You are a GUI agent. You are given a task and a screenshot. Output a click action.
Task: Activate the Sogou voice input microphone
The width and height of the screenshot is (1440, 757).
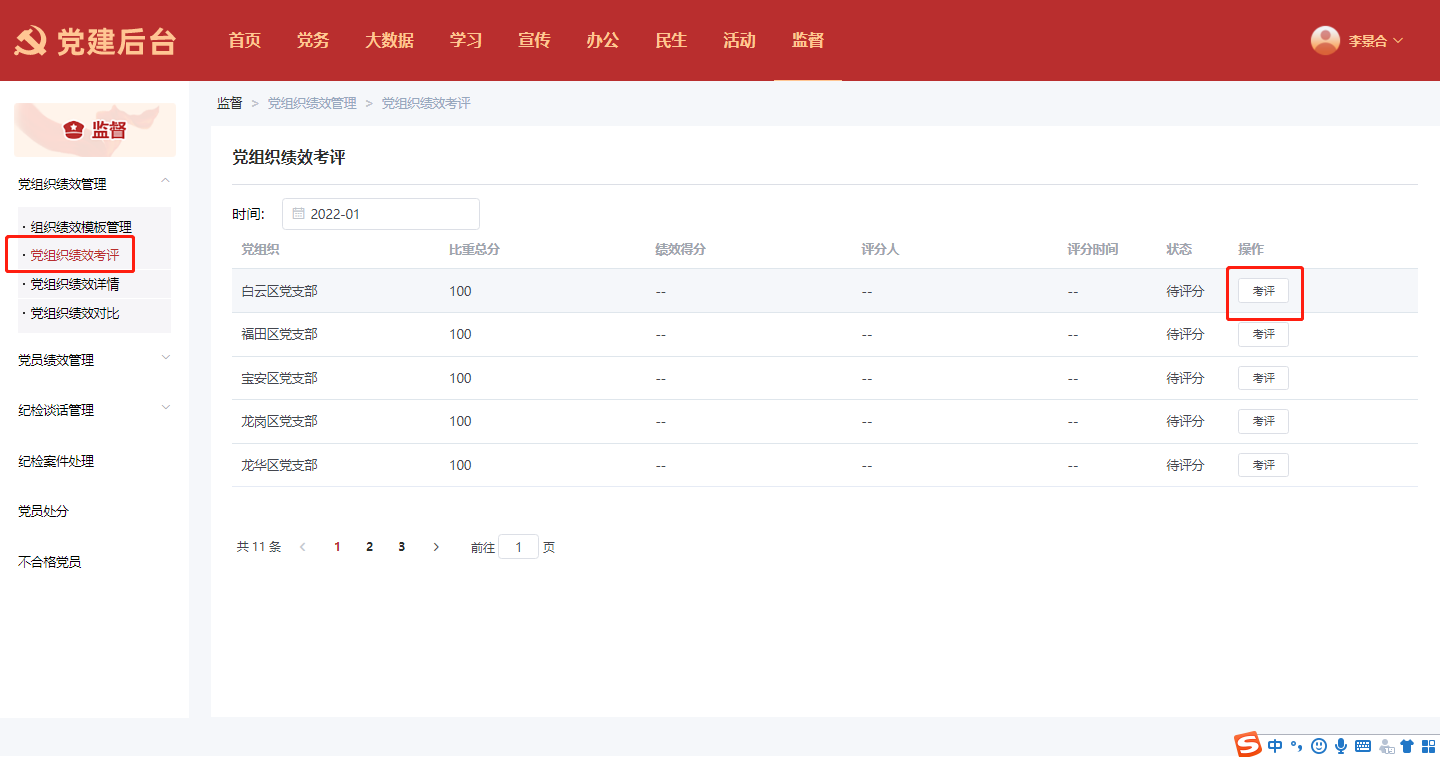pos(1341,746)
